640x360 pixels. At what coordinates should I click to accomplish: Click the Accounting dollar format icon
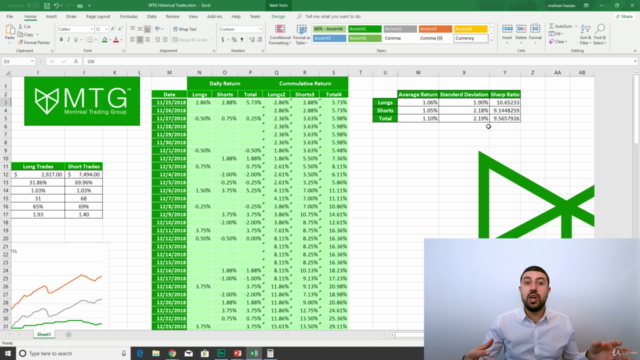coord(223,40)
